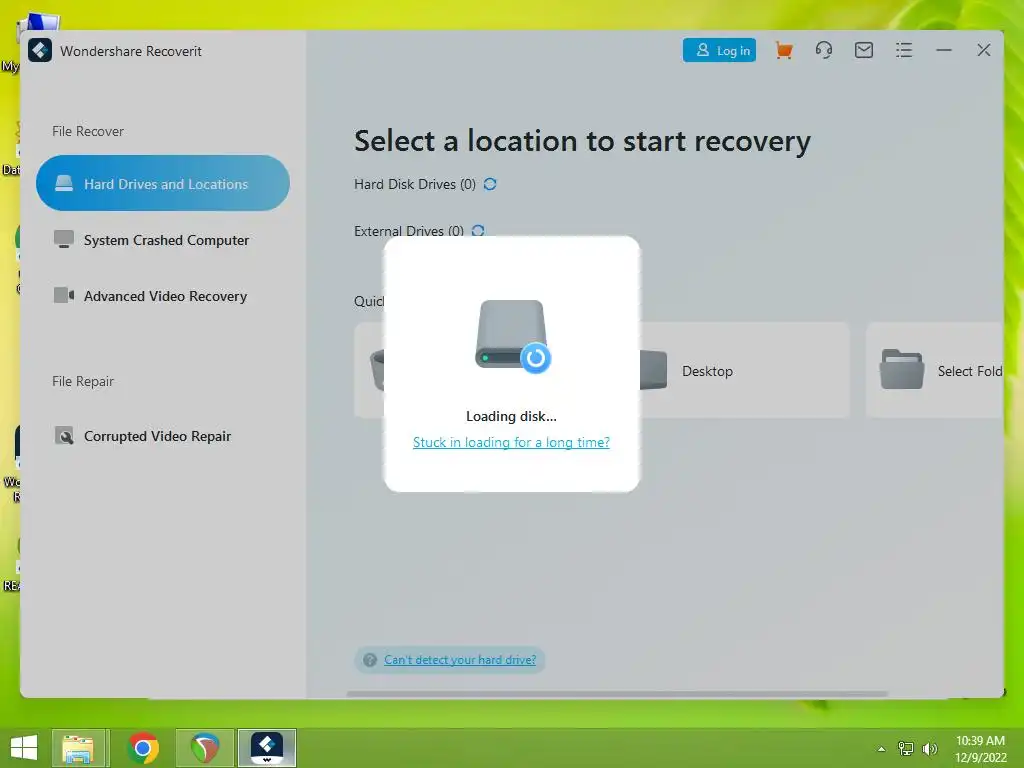Click the network tray icon
The height and width of the screenshot is (768, 1024).
[906, 748]
